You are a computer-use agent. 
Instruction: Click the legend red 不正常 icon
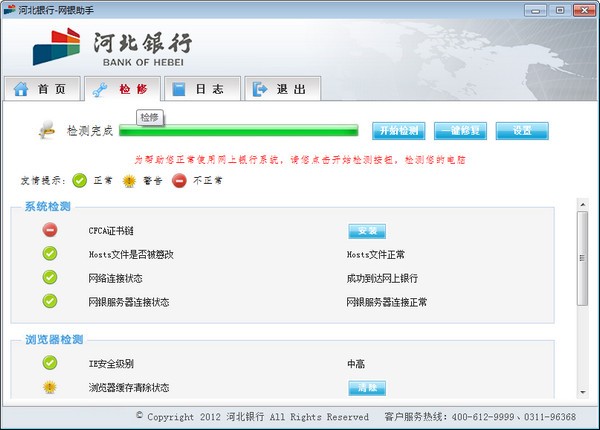(x=179, y=180)
